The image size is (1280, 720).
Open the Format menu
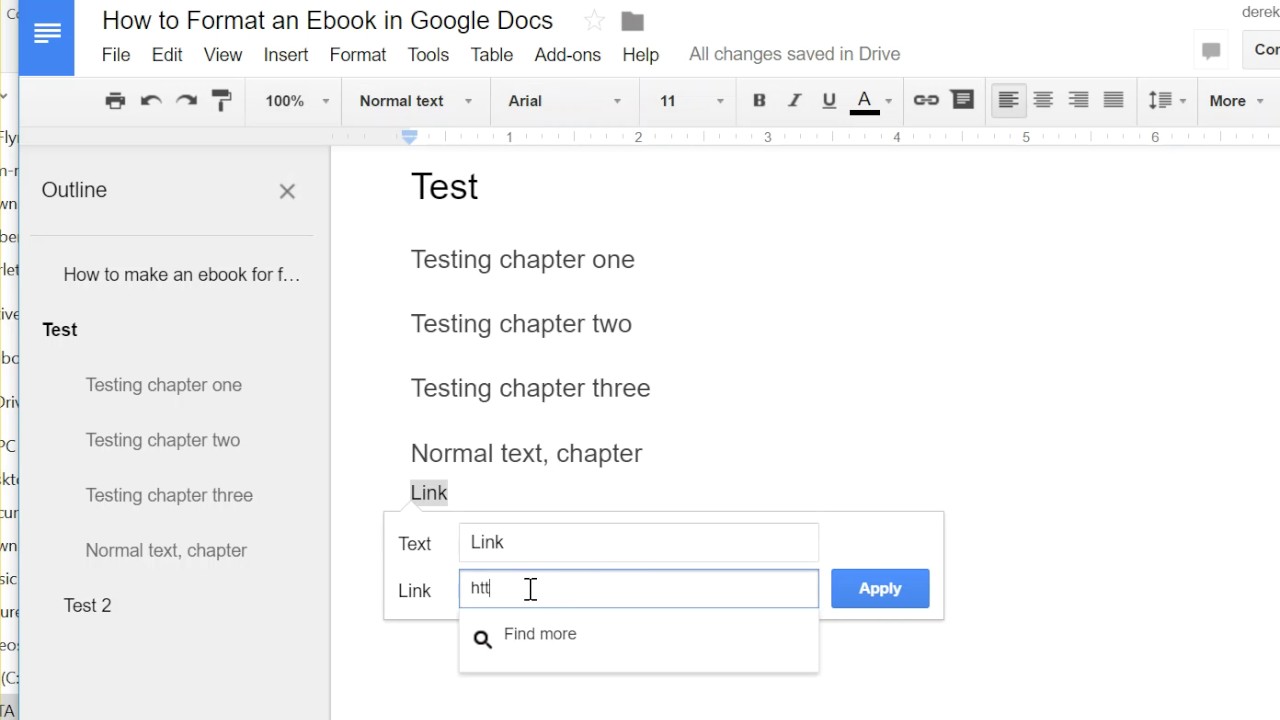(357, 55)
